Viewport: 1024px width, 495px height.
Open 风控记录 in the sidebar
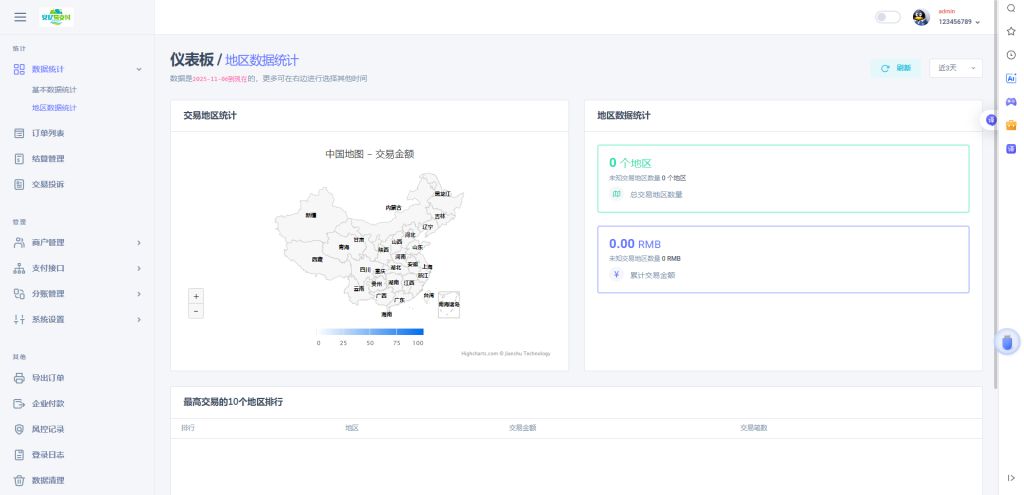click(x=48, y=429)
